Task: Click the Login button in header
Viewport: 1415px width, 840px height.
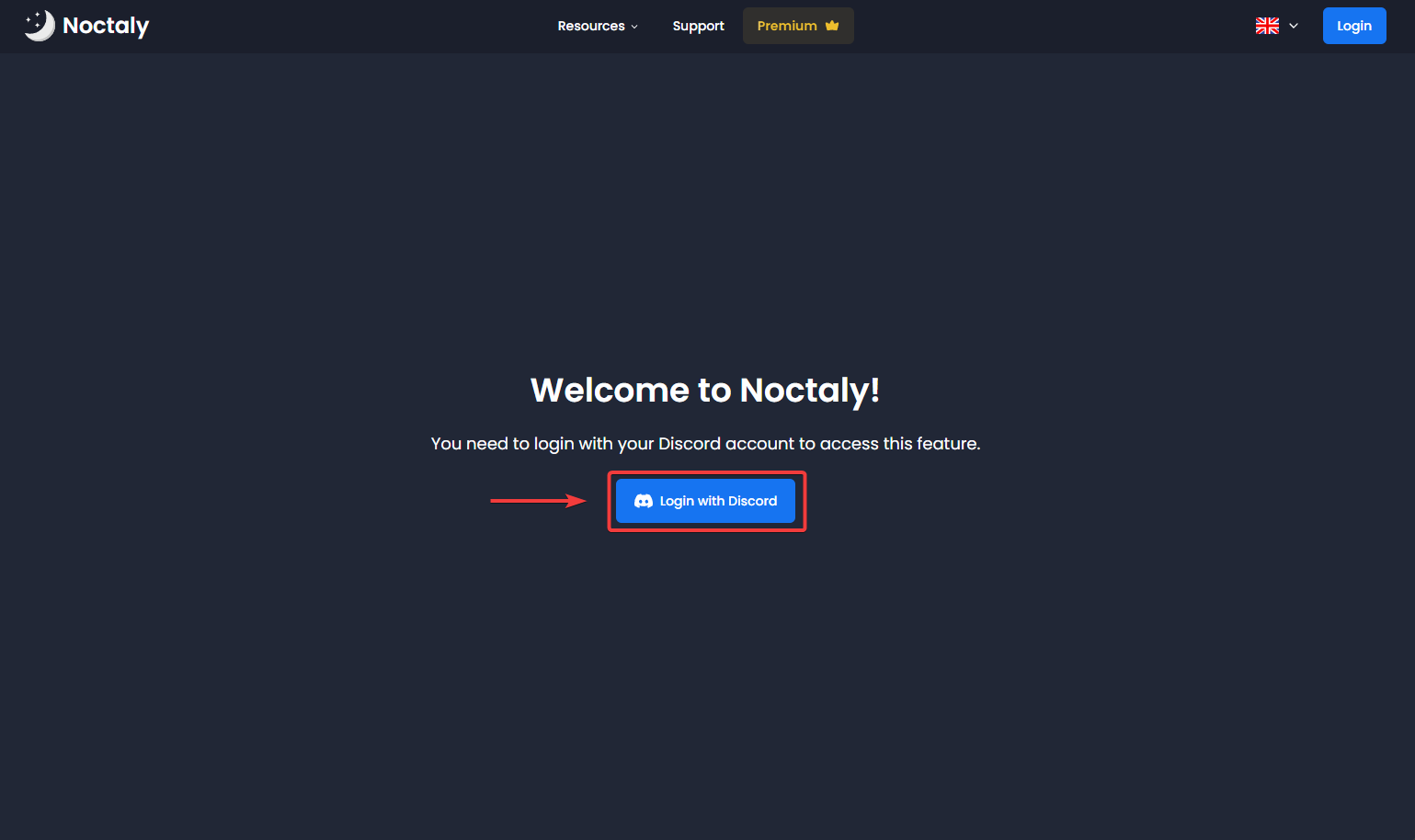Action: tap(1354, 26)
